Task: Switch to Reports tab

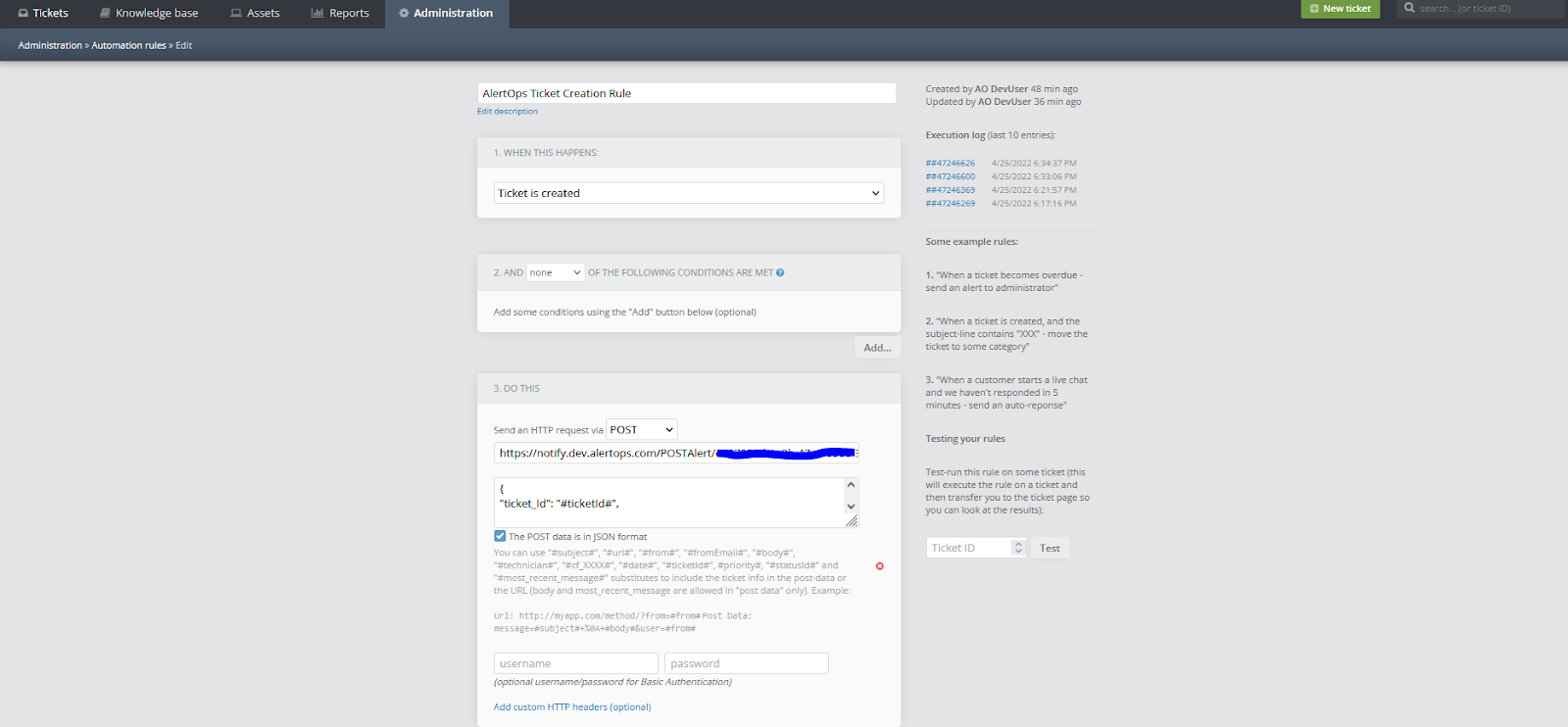Action: click(x=340, y=13)
